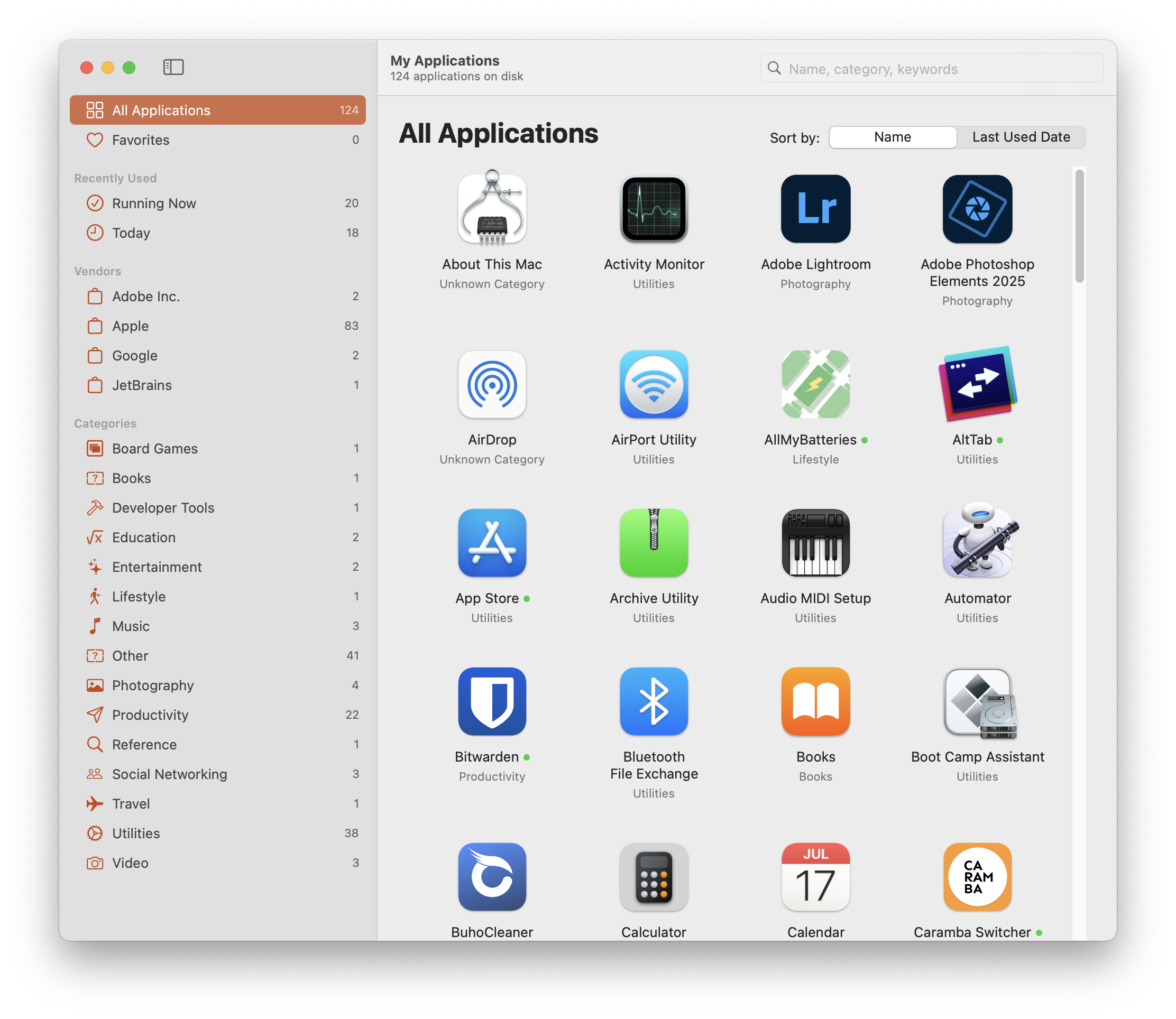This screenshot has height=1019, width=1176.
Task: Sort applications by Last Used Date
Action: pos(1021,137)
